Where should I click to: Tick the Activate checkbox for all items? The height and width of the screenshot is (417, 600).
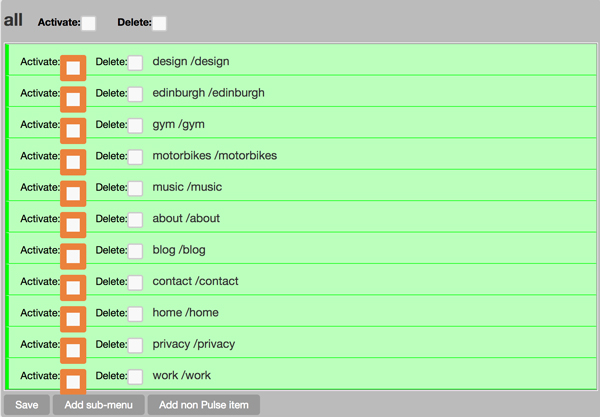[89, 23]
